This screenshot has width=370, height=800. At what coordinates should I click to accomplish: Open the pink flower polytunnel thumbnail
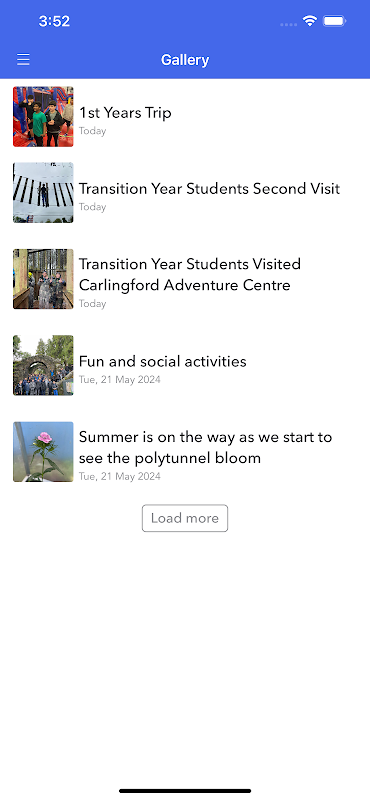tap(43, 452)
